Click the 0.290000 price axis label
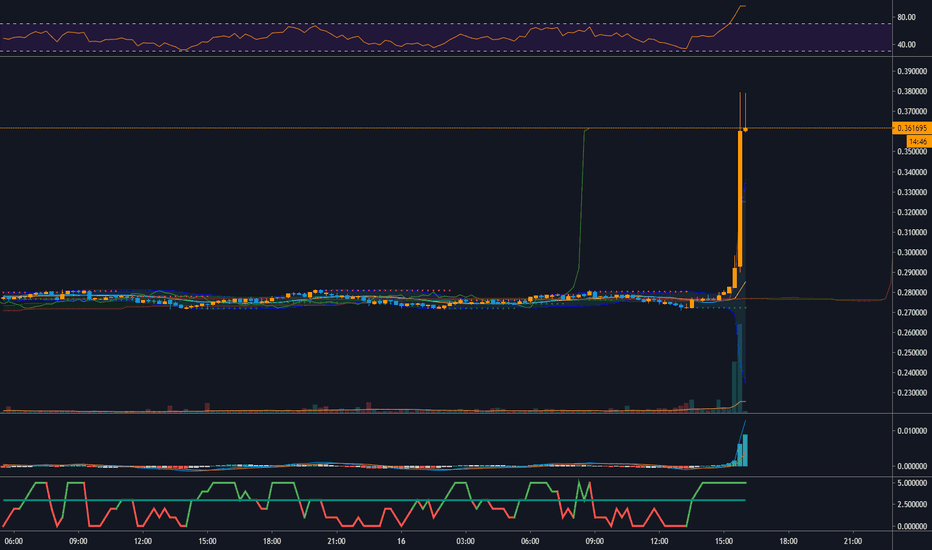 (912, 272)
